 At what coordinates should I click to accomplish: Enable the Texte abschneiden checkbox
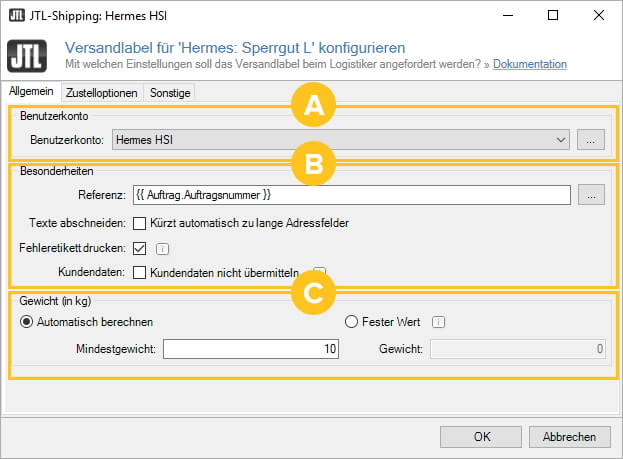[x=140, y=222]
